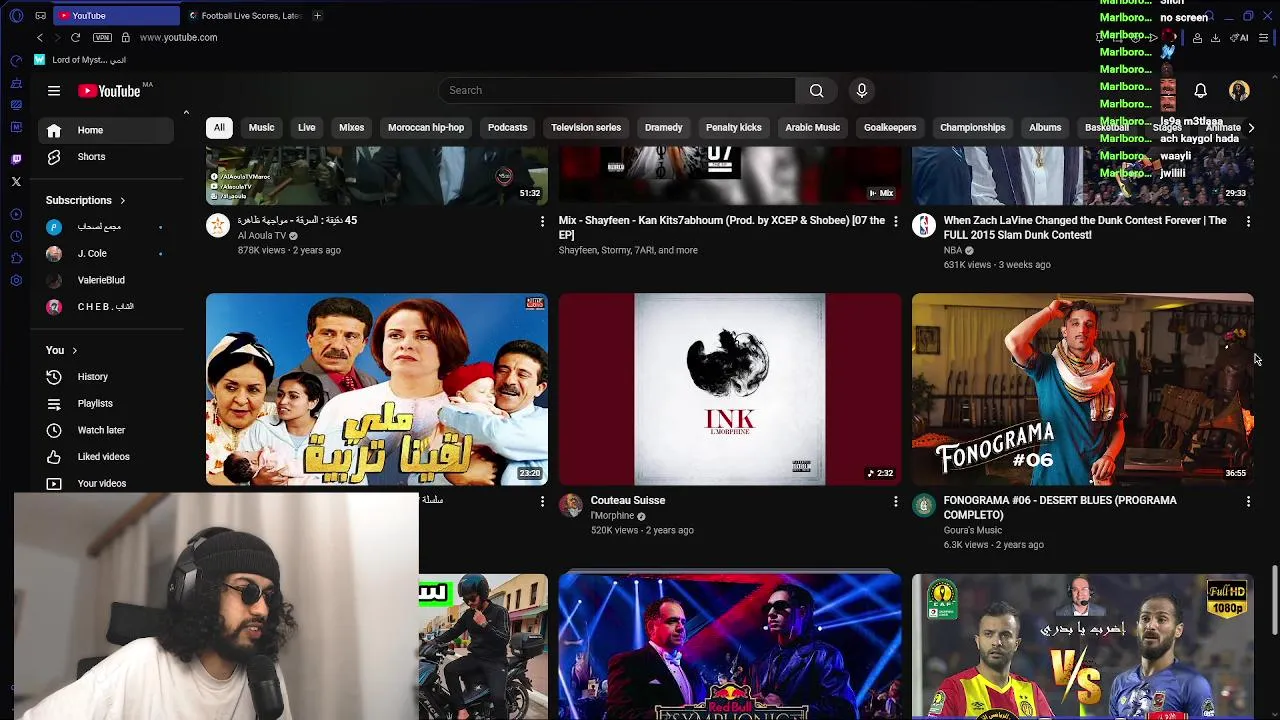Select the Championships filter chip
The width and height of the screenshot is (1280, 720).
[x=972, y=128]
